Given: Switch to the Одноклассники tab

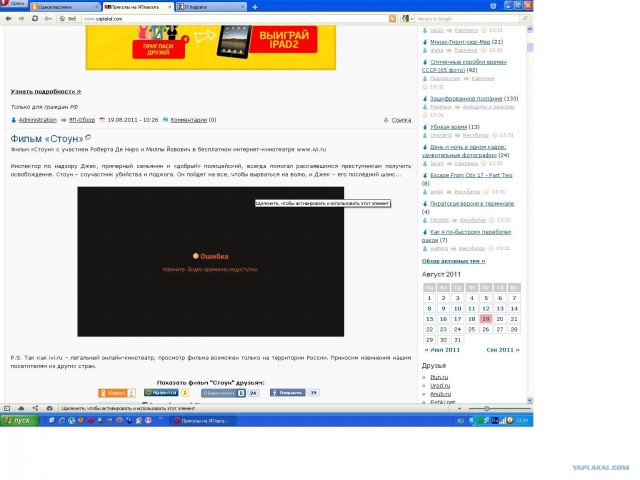Looking at the screenshot, I should [x=65, y=7].
